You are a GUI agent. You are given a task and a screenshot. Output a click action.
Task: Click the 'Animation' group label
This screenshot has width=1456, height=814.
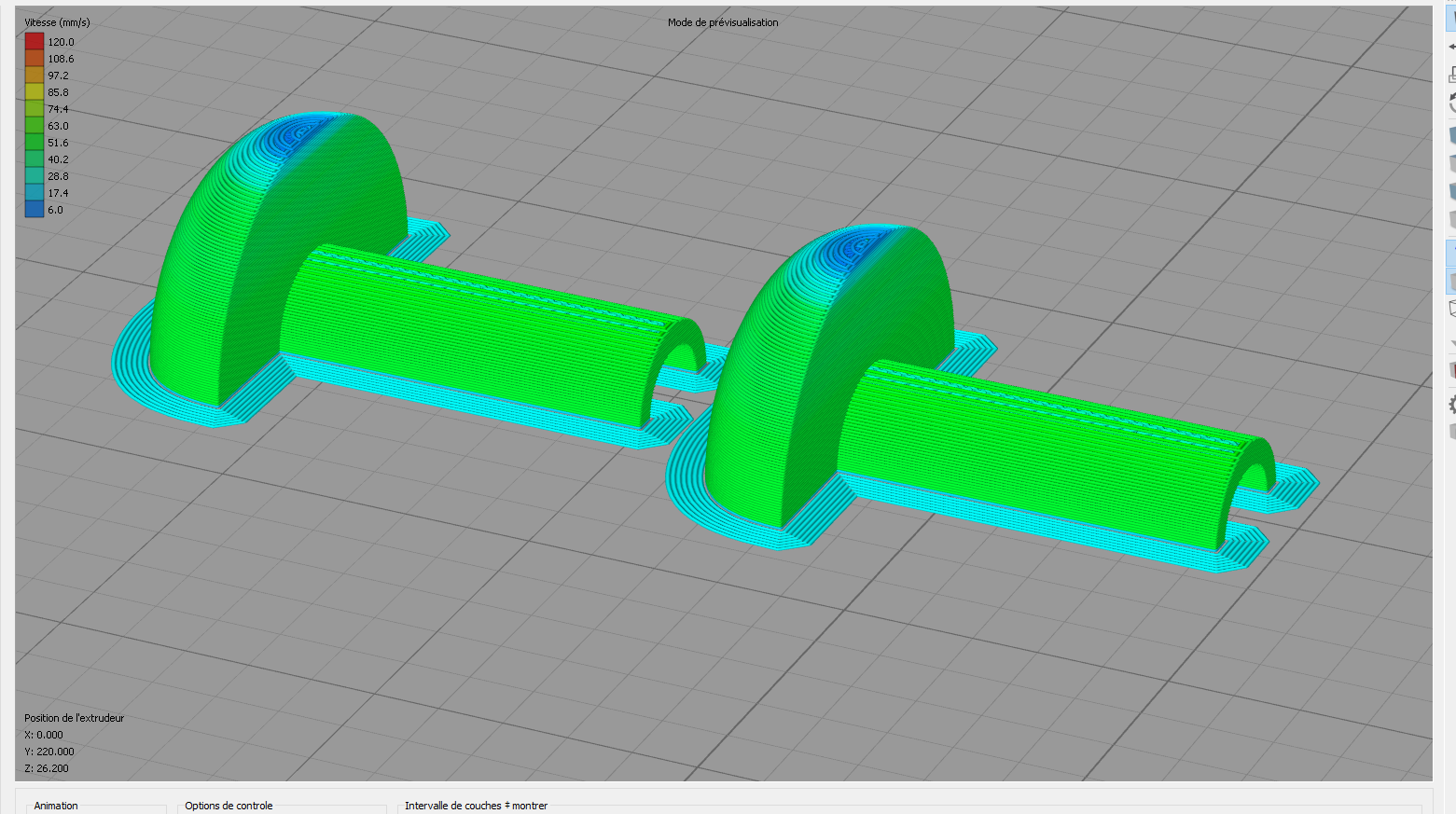(56, 806)
